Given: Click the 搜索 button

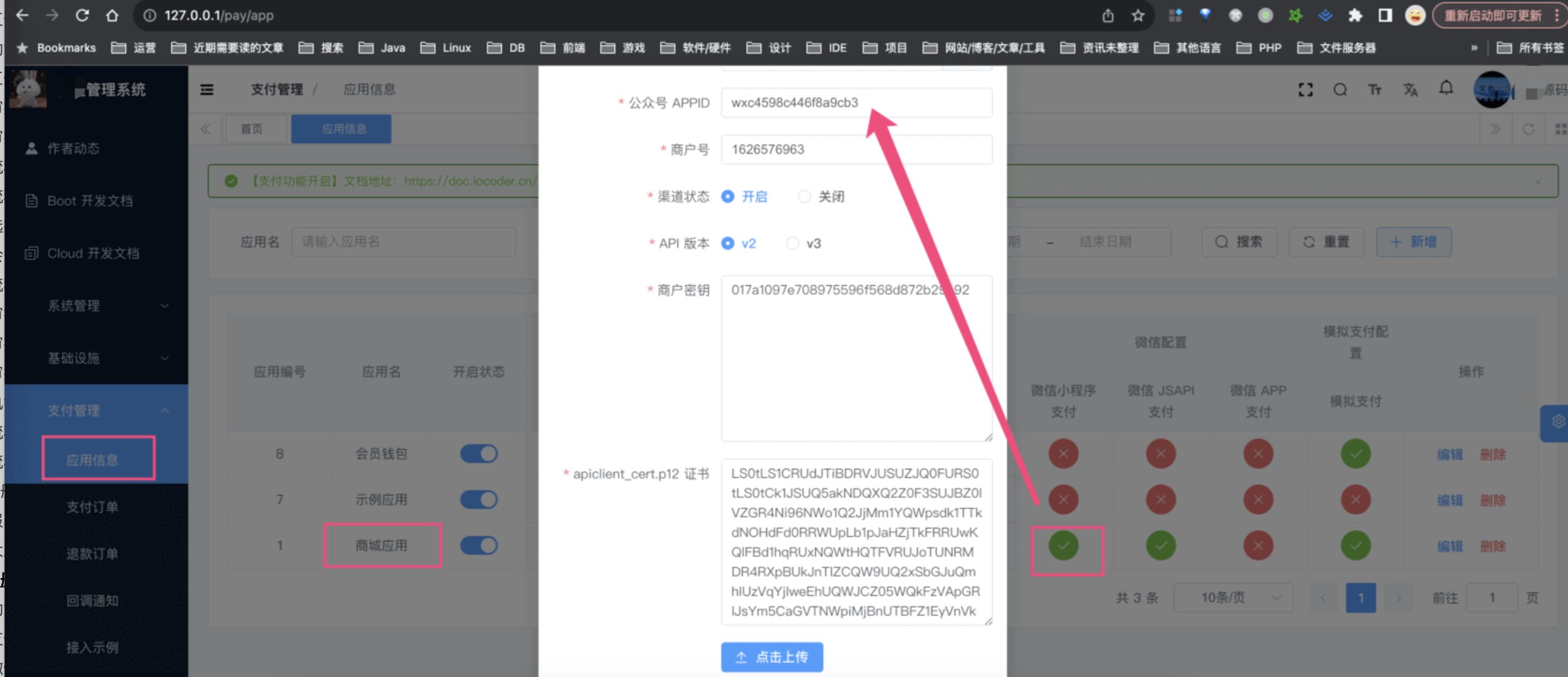Looking at the screenshot, I should (x=1239, y=242).
